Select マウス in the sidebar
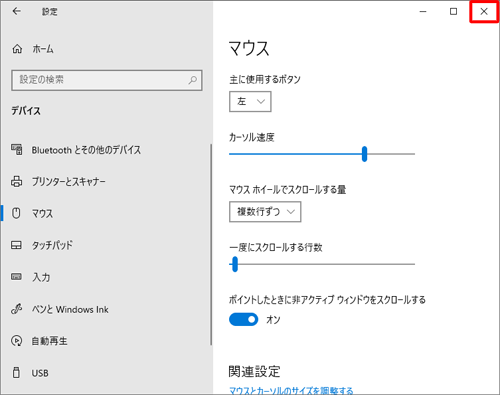Image resolution: width=500 pixels, height=395 pixels. click(106, 213)
